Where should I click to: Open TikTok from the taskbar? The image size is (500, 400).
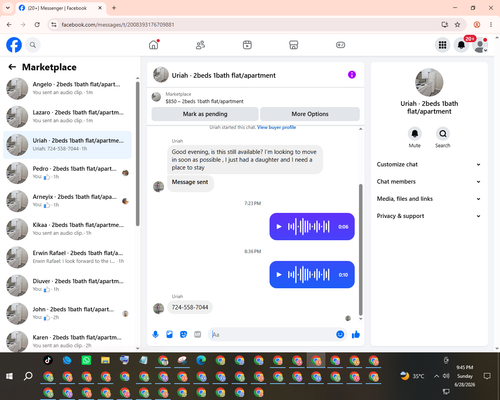pos(48,360)
